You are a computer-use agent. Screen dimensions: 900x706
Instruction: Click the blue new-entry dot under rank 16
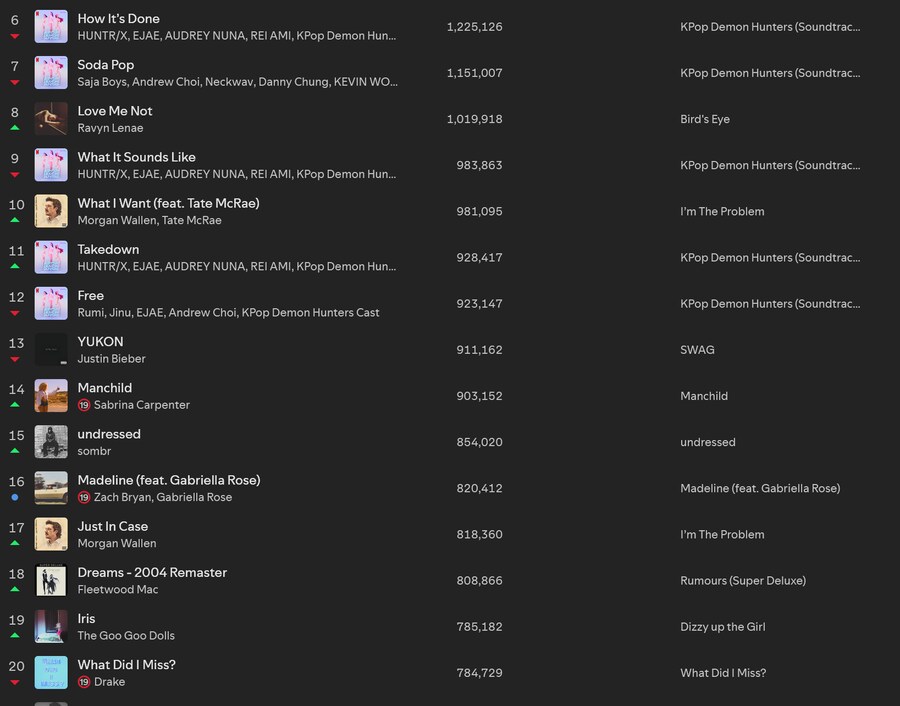click(15, 498)
